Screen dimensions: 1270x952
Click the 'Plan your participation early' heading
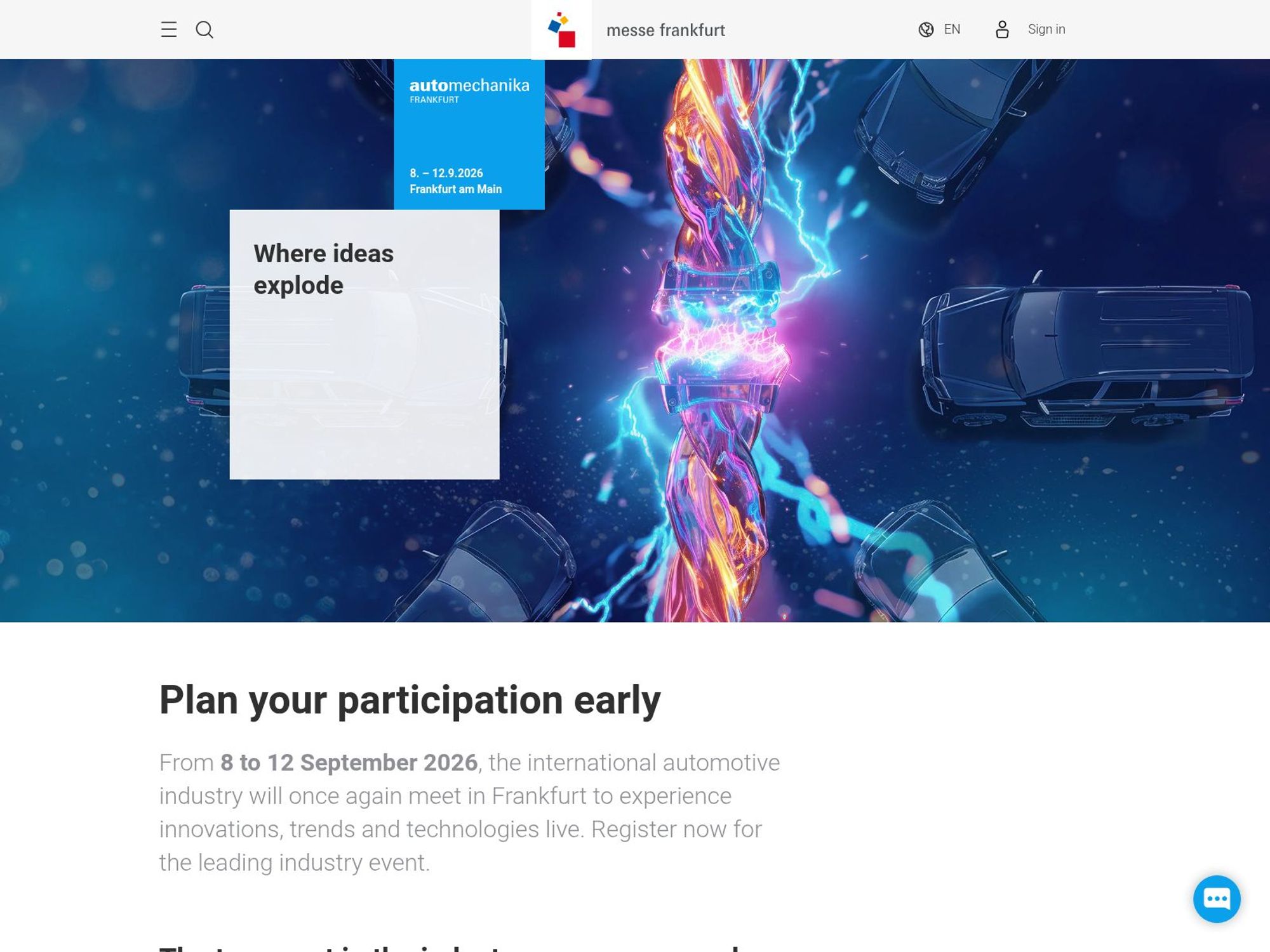(410, 700)
